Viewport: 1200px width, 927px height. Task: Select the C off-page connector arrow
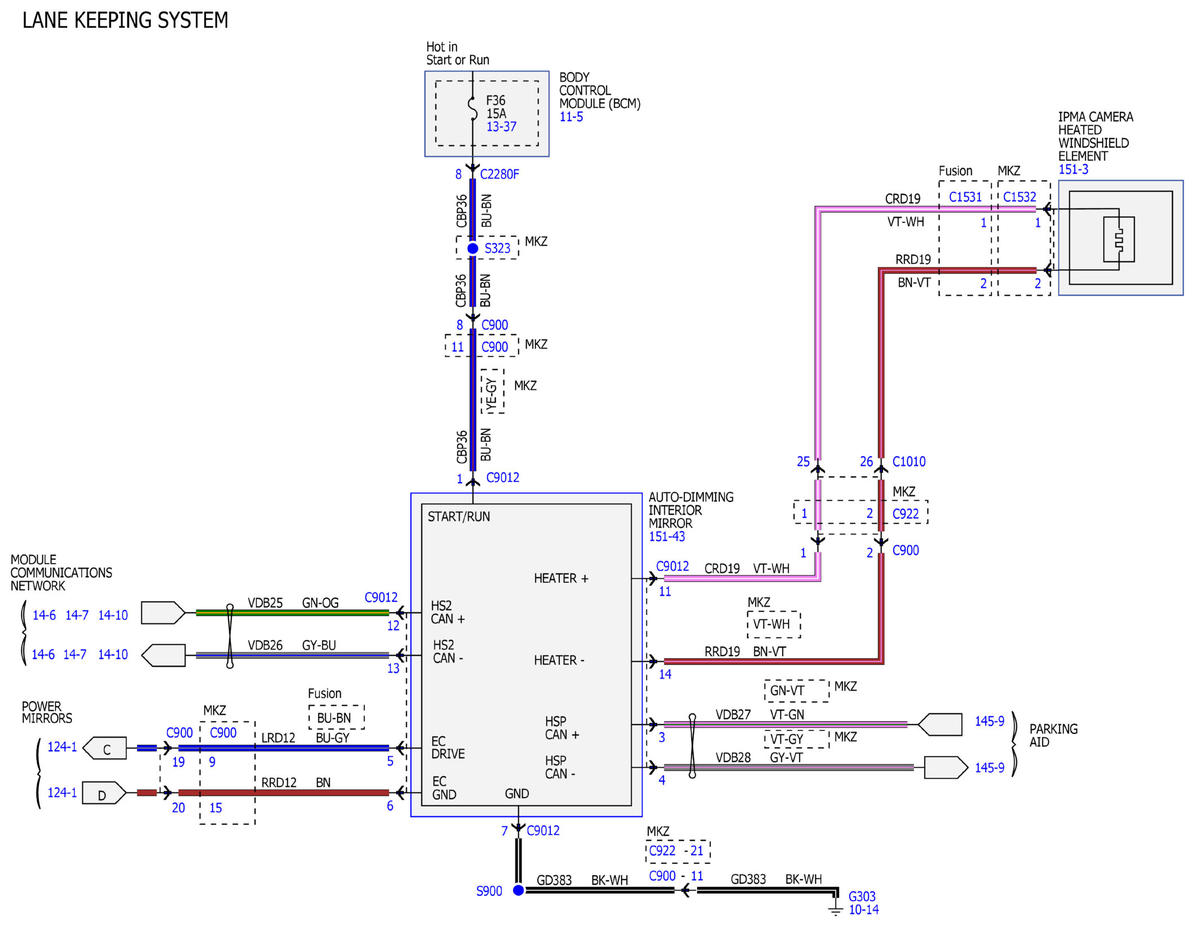[x=103, y=747]
